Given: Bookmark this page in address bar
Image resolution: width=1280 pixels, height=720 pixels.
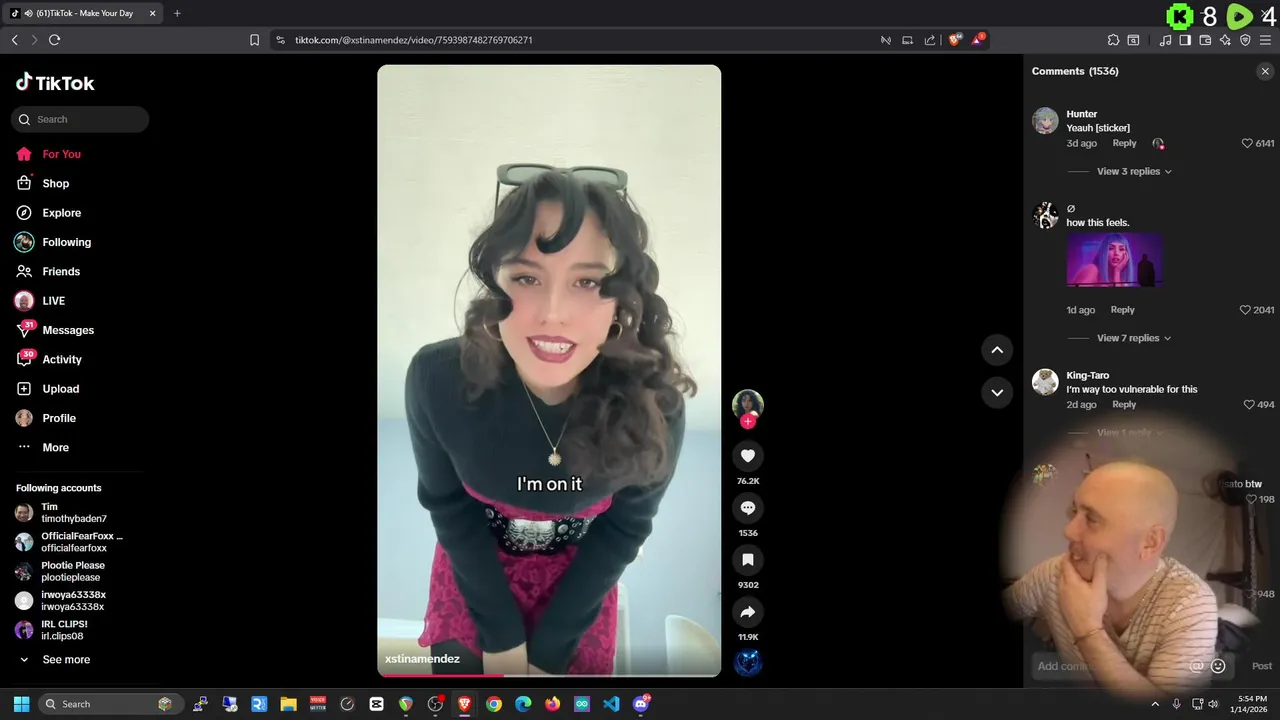Looking at the screenshot, I should coord(254,40).
